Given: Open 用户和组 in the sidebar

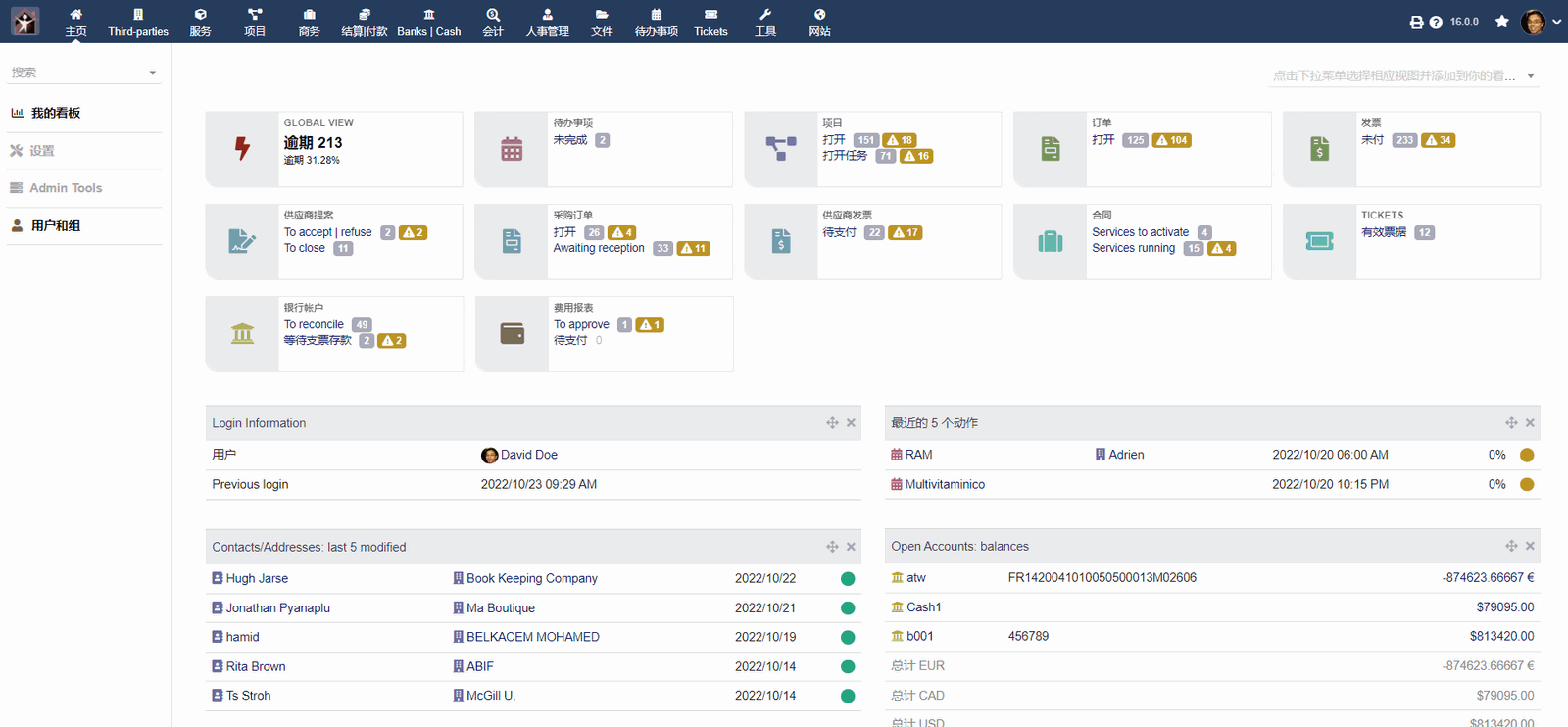Looking at the screenshot, I should (56, 225).
